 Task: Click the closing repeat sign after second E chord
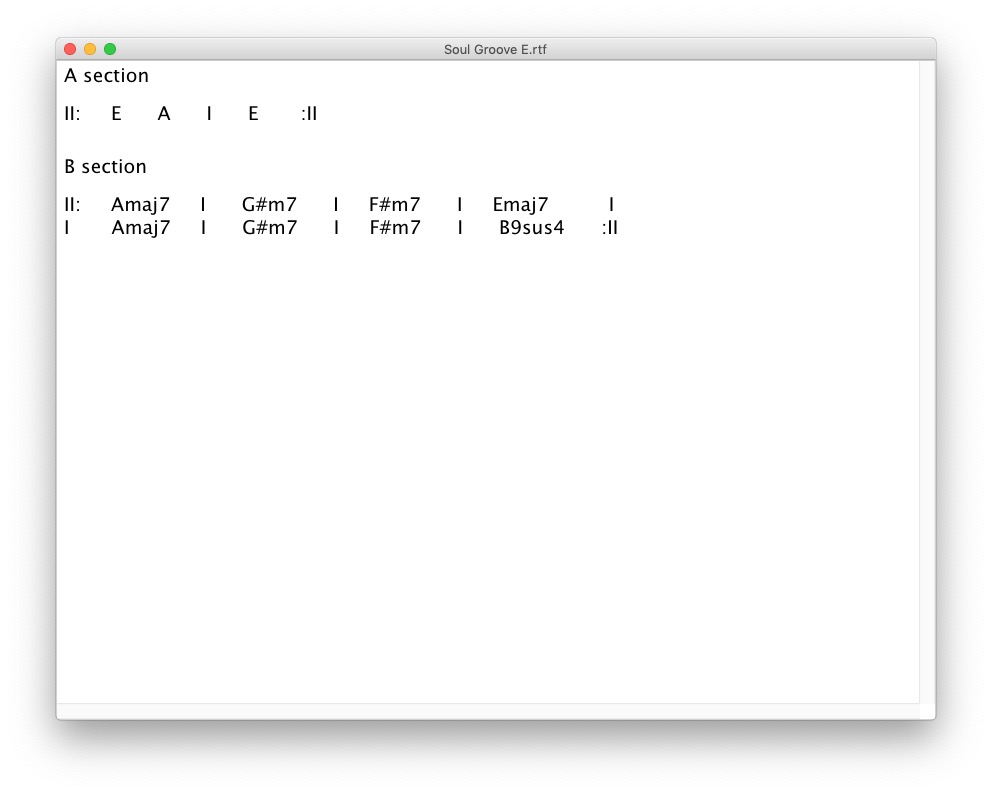coord(309,114)
